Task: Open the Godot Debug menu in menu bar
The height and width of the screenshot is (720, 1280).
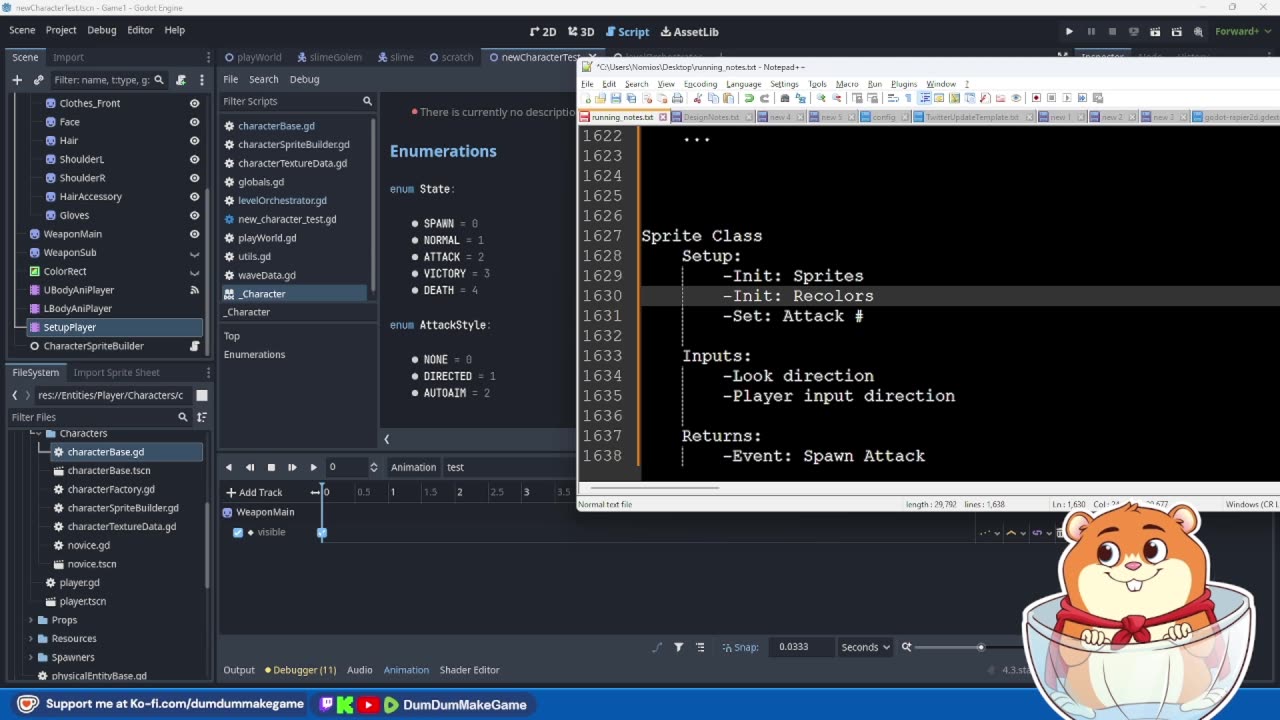Action: point(101,30)
